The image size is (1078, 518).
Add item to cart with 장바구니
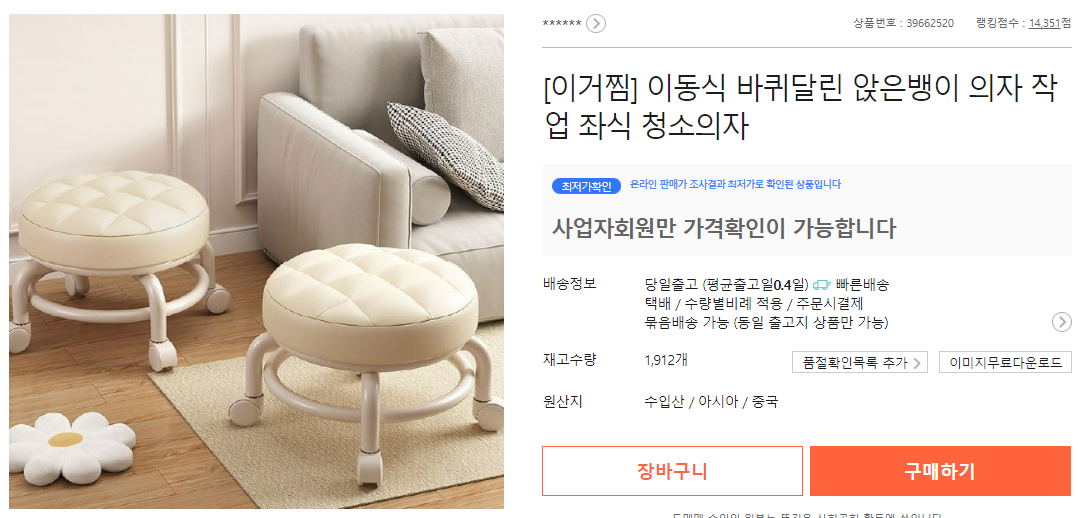tap(672, 471)
